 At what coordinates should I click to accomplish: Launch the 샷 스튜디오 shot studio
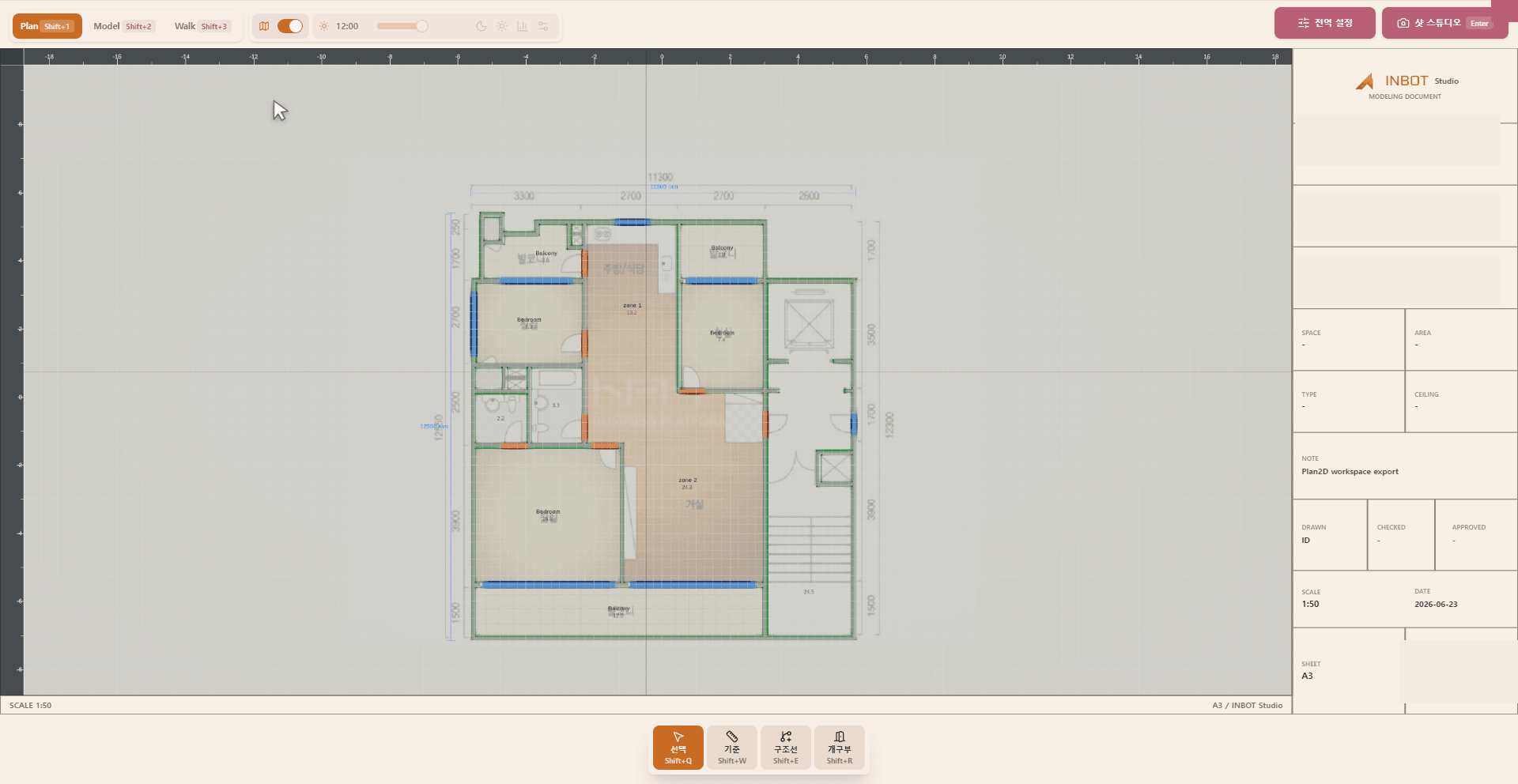[x=1444, y=23]
